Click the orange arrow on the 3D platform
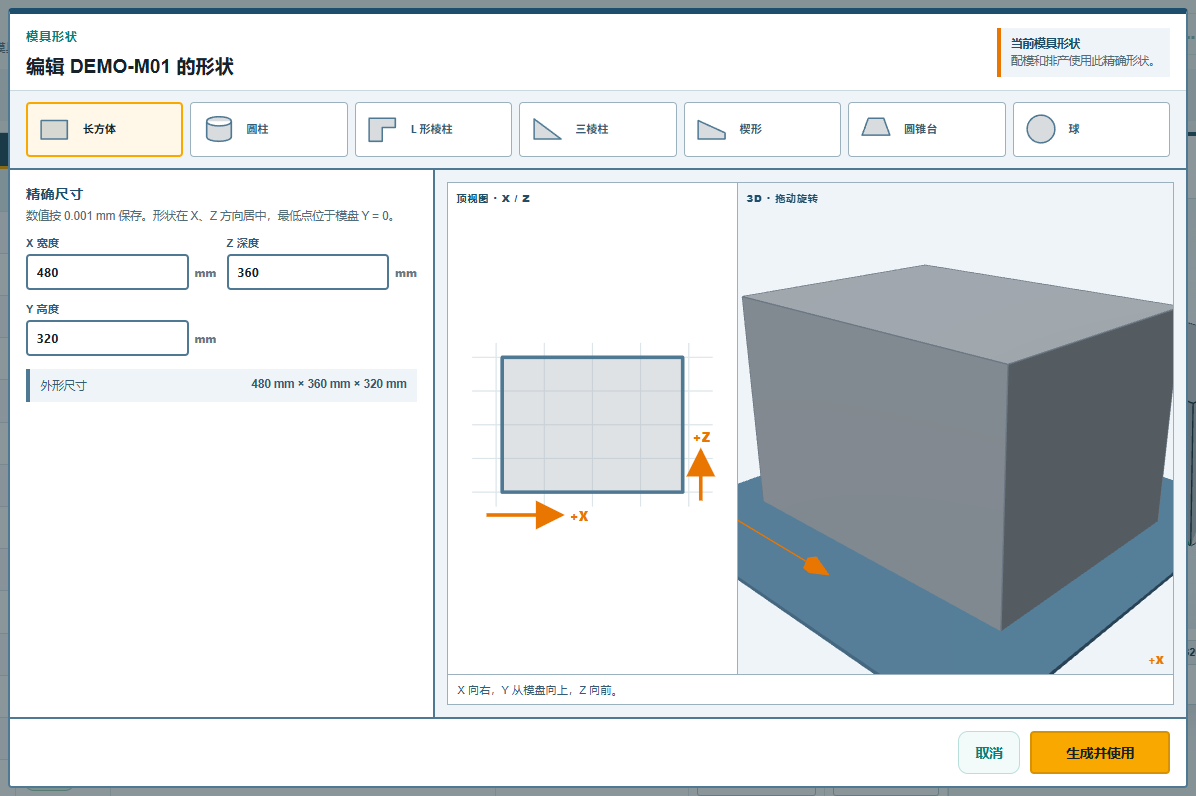The width and height of the screenshot is (1196, 796). pyautogui.click(x=784, y=547)
